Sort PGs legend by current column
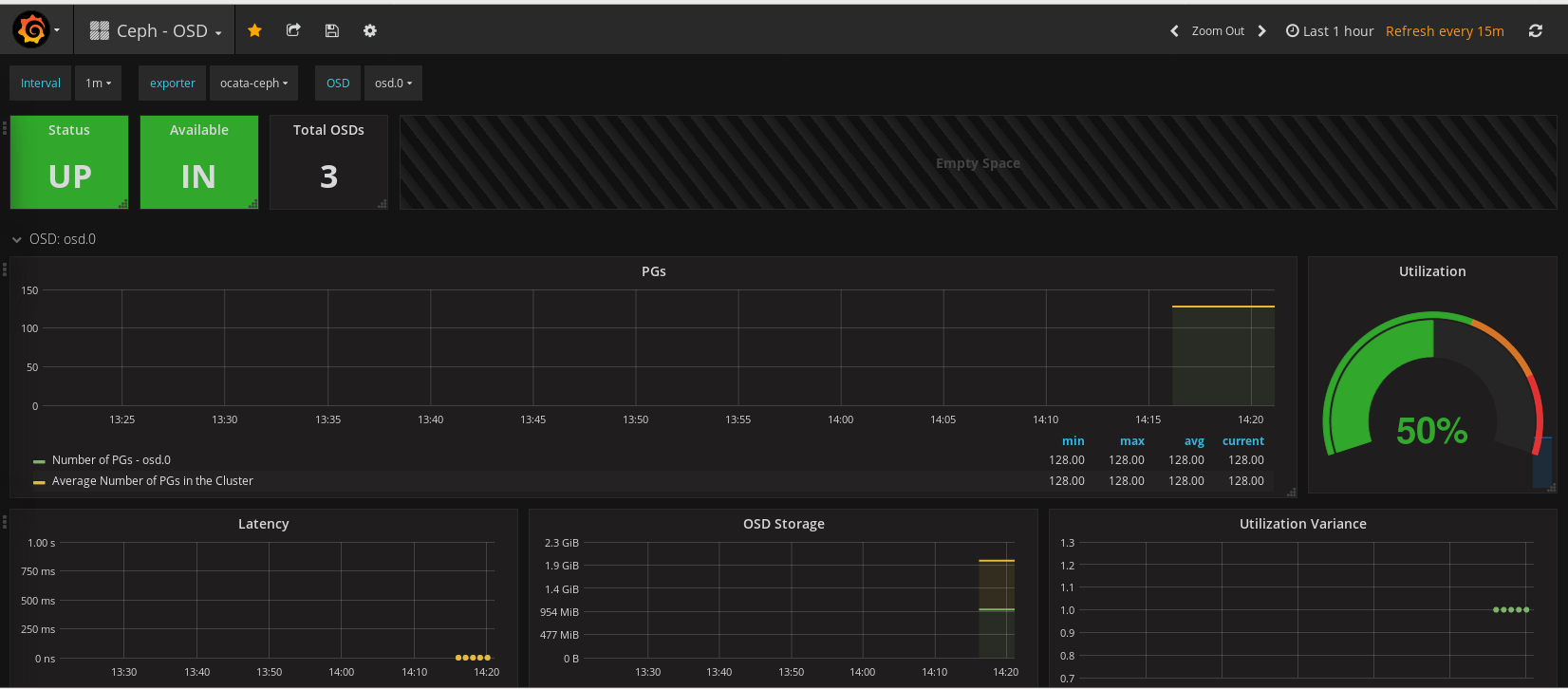 tap(1243, 441)
